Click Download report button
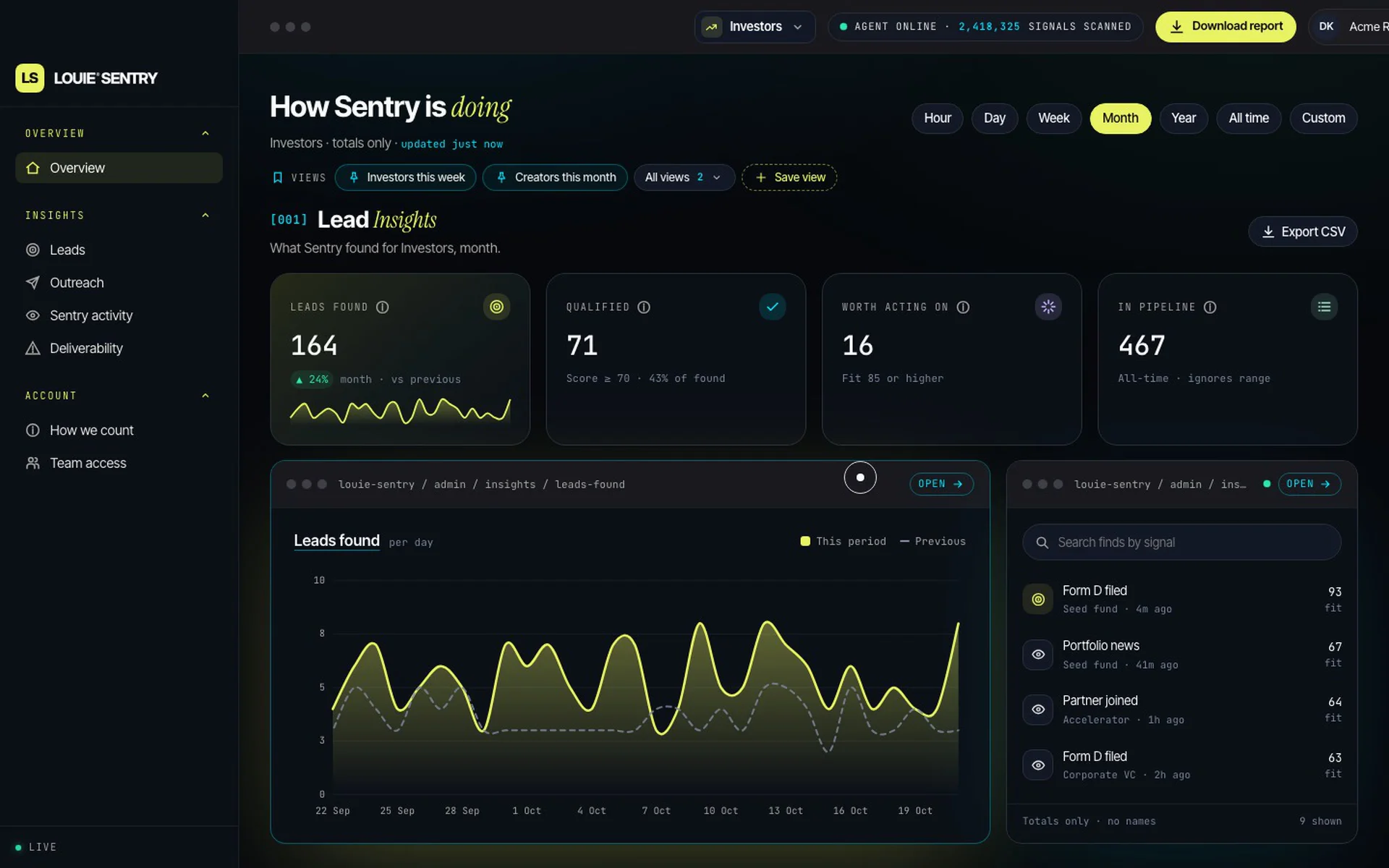1389x868 pixels. tap(1226, 27)
